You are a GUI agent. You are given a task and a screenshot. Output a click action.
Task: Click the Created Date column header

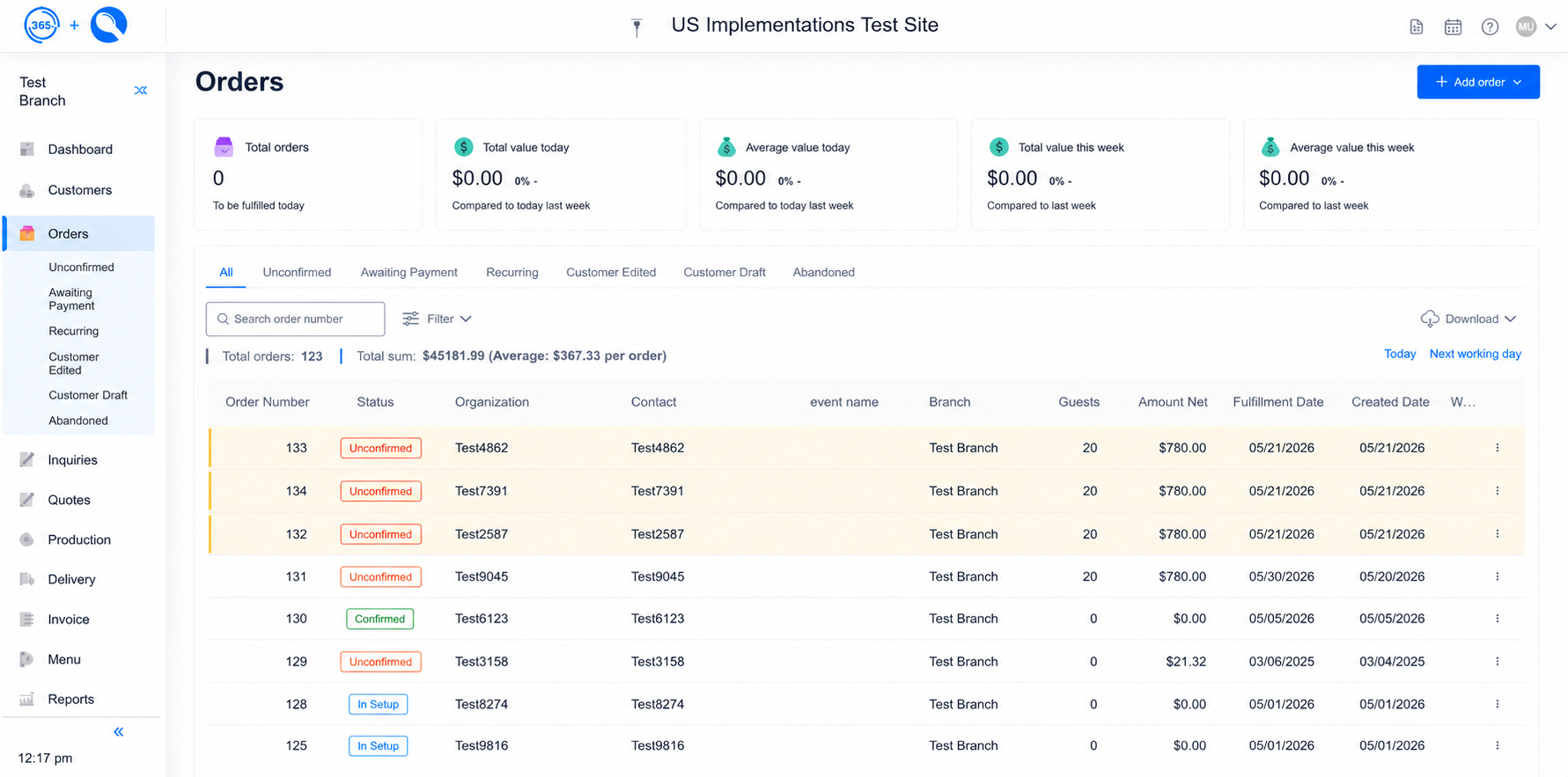(x=1390, y=402)
